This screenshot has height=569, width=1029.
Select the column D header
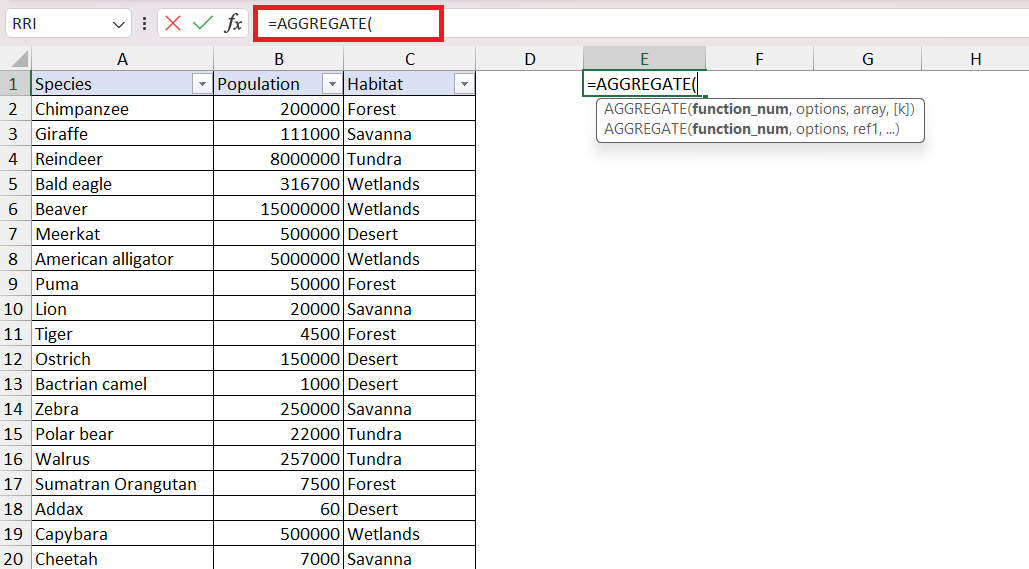click(x=530, y=59)
